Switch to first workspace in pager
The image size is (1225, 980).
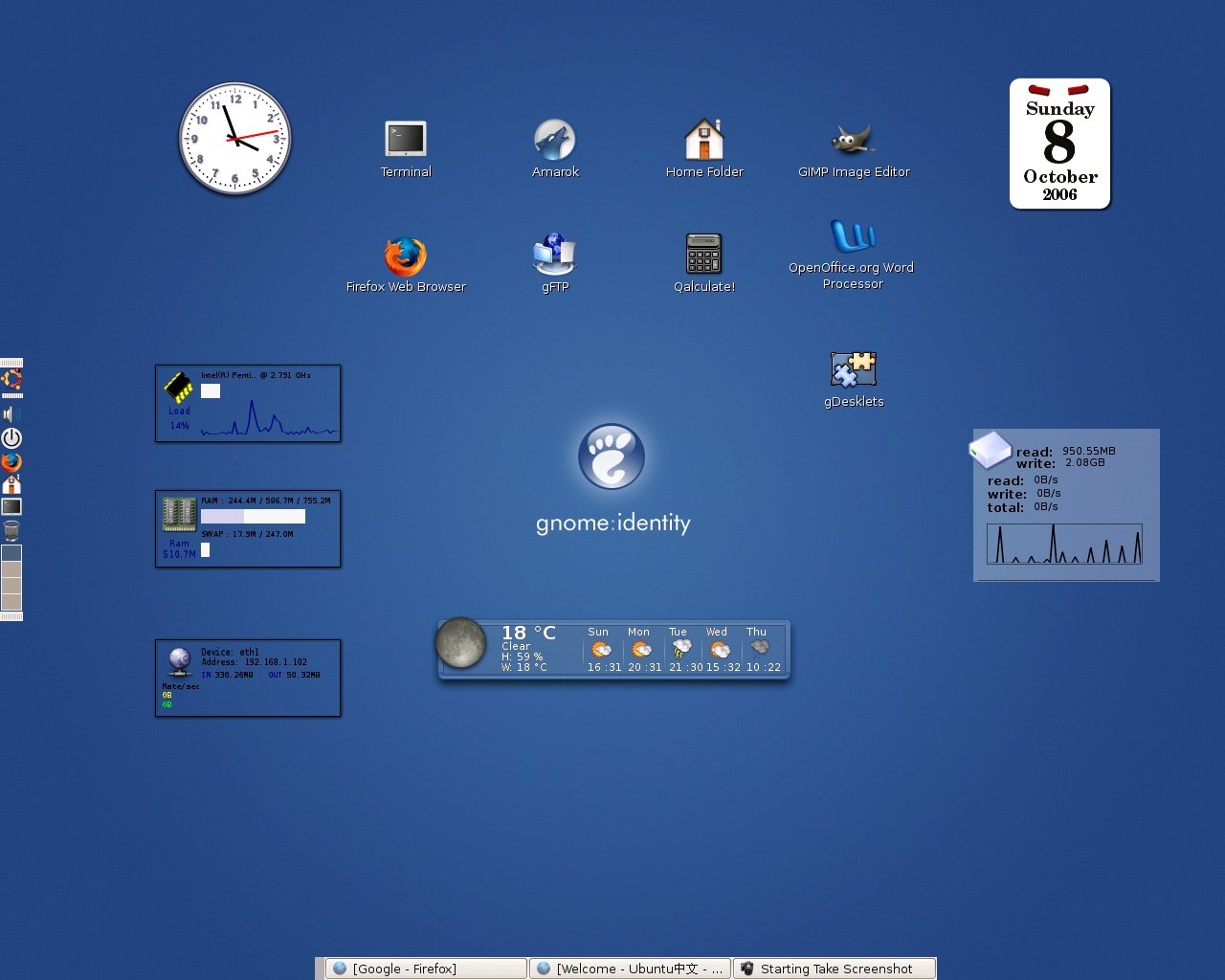click(x=11, y=553)
